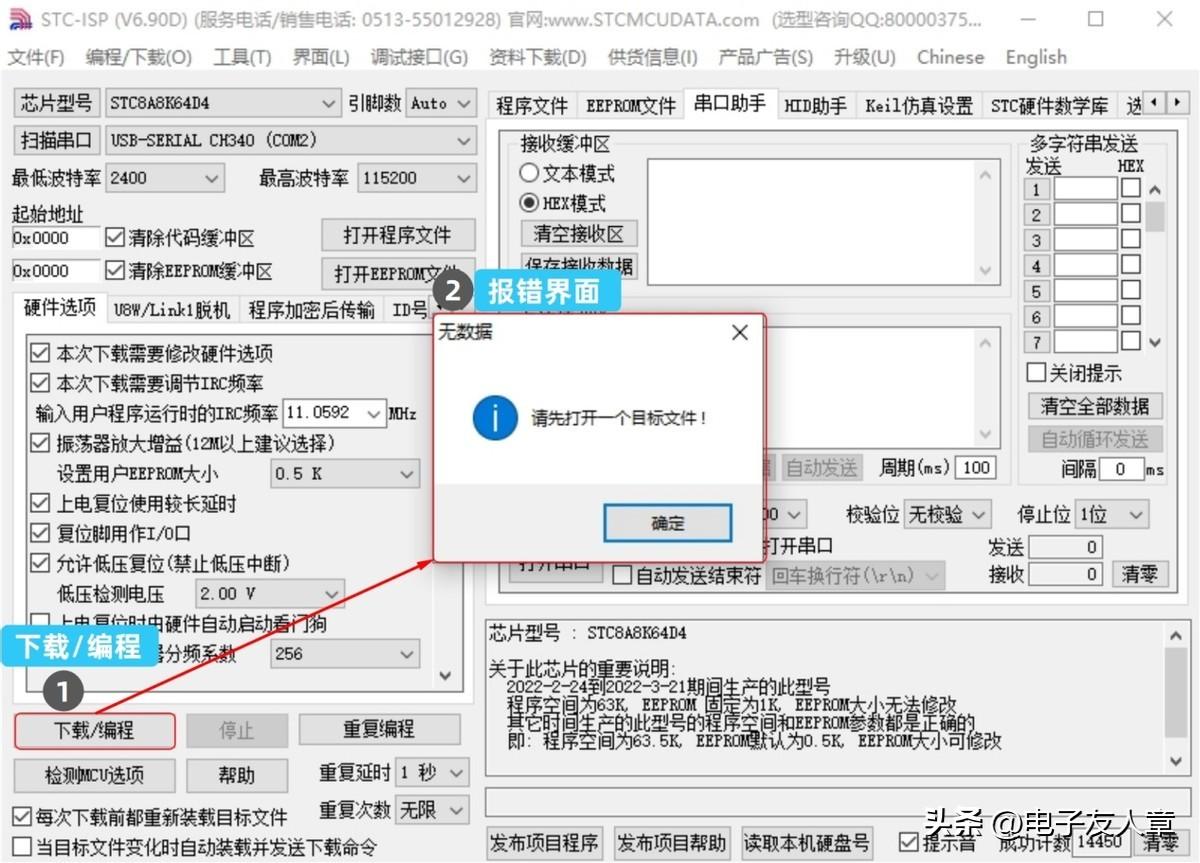Click the chip info panel scrollbar down arrow
Image resolution: width=1200 pixels, height=863 pixels.
point(1177,760)
